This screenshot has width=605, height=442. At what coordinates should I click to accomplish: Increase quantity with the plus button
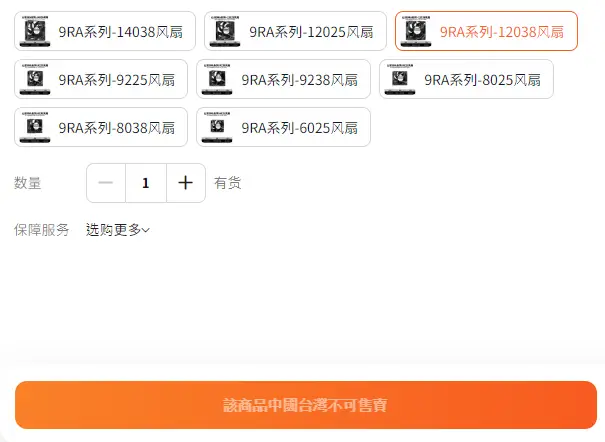tap(185, 183)
